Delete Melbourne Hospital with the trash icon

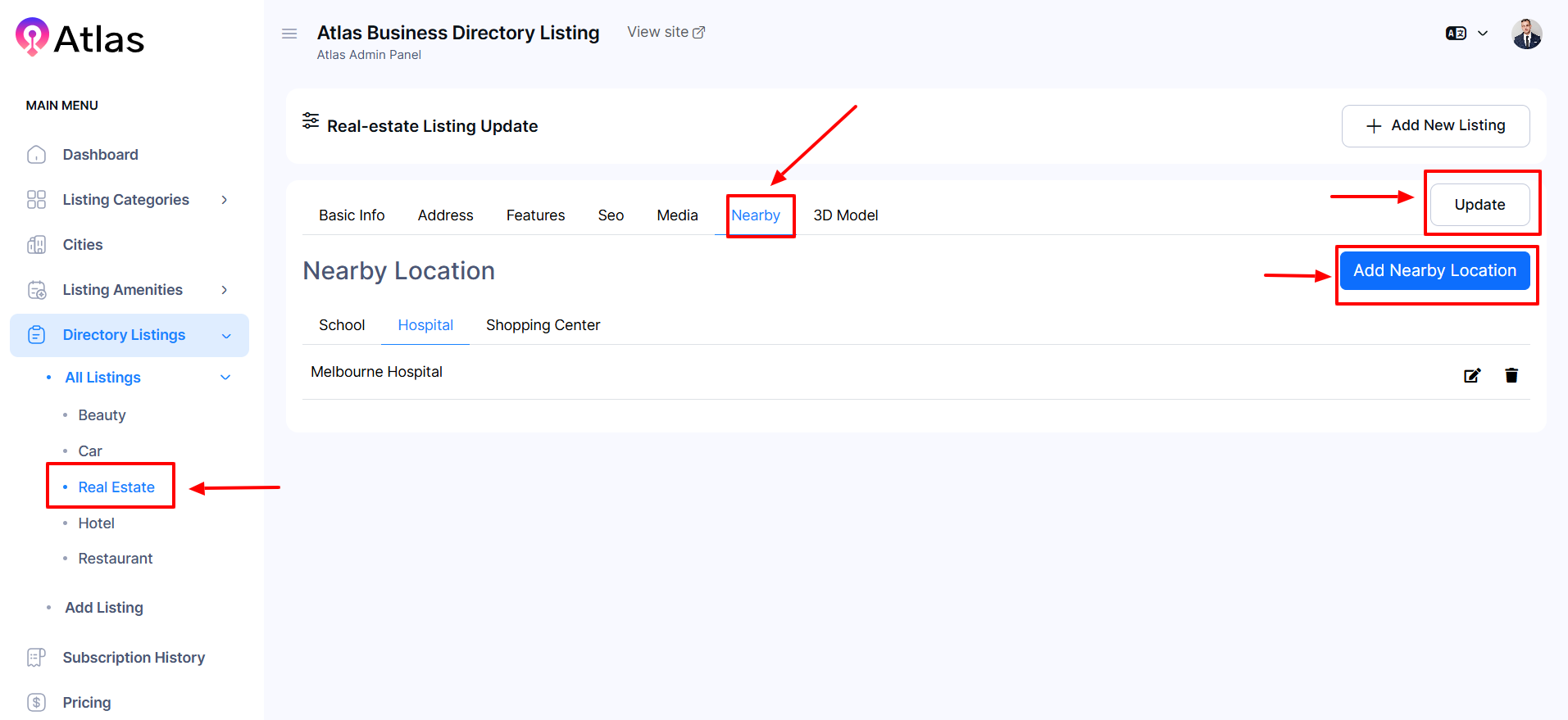1511,375
